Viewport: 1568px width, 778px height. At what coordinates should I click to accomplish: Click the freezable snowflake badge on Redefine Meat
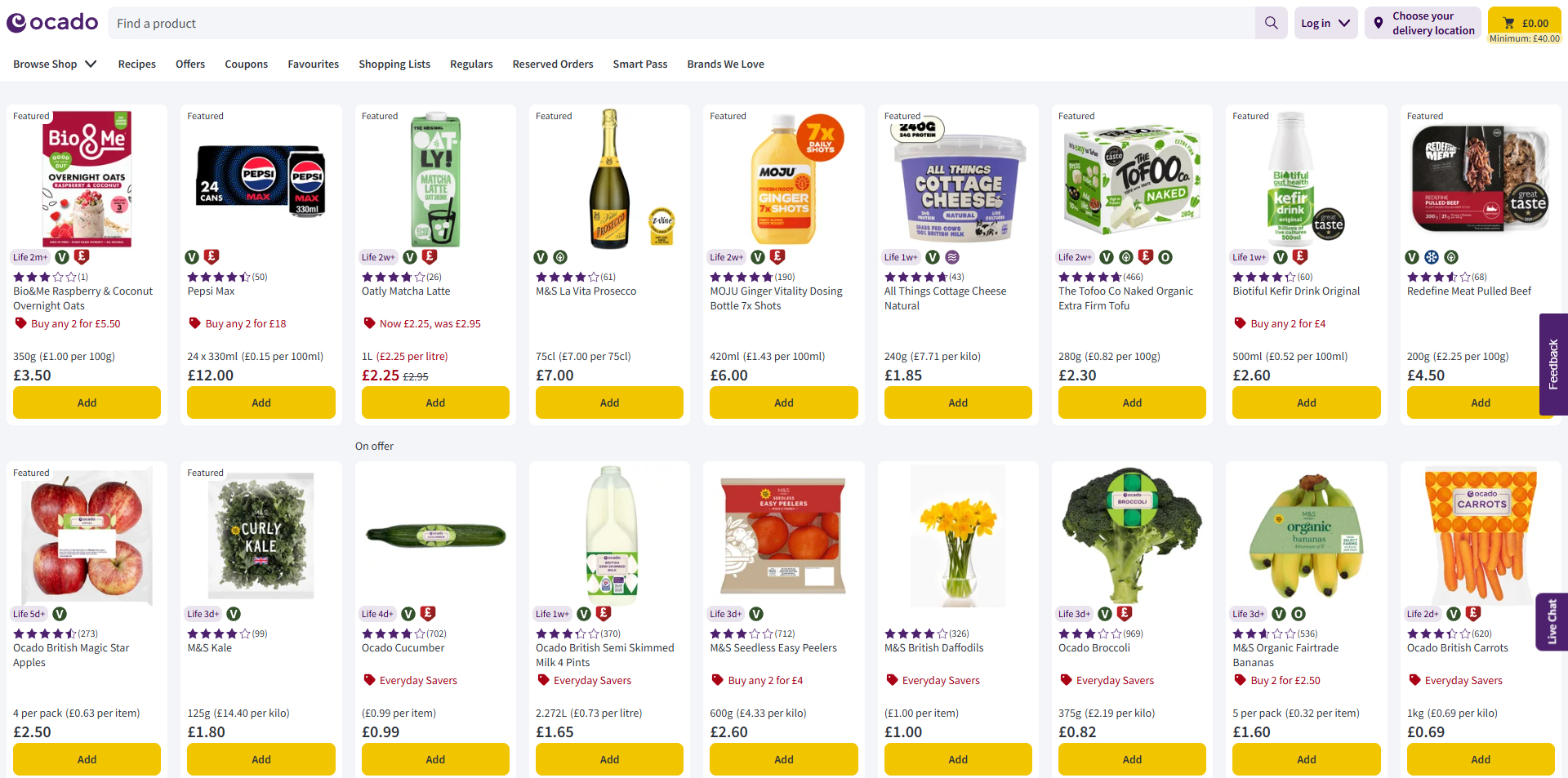point(1432,256)
